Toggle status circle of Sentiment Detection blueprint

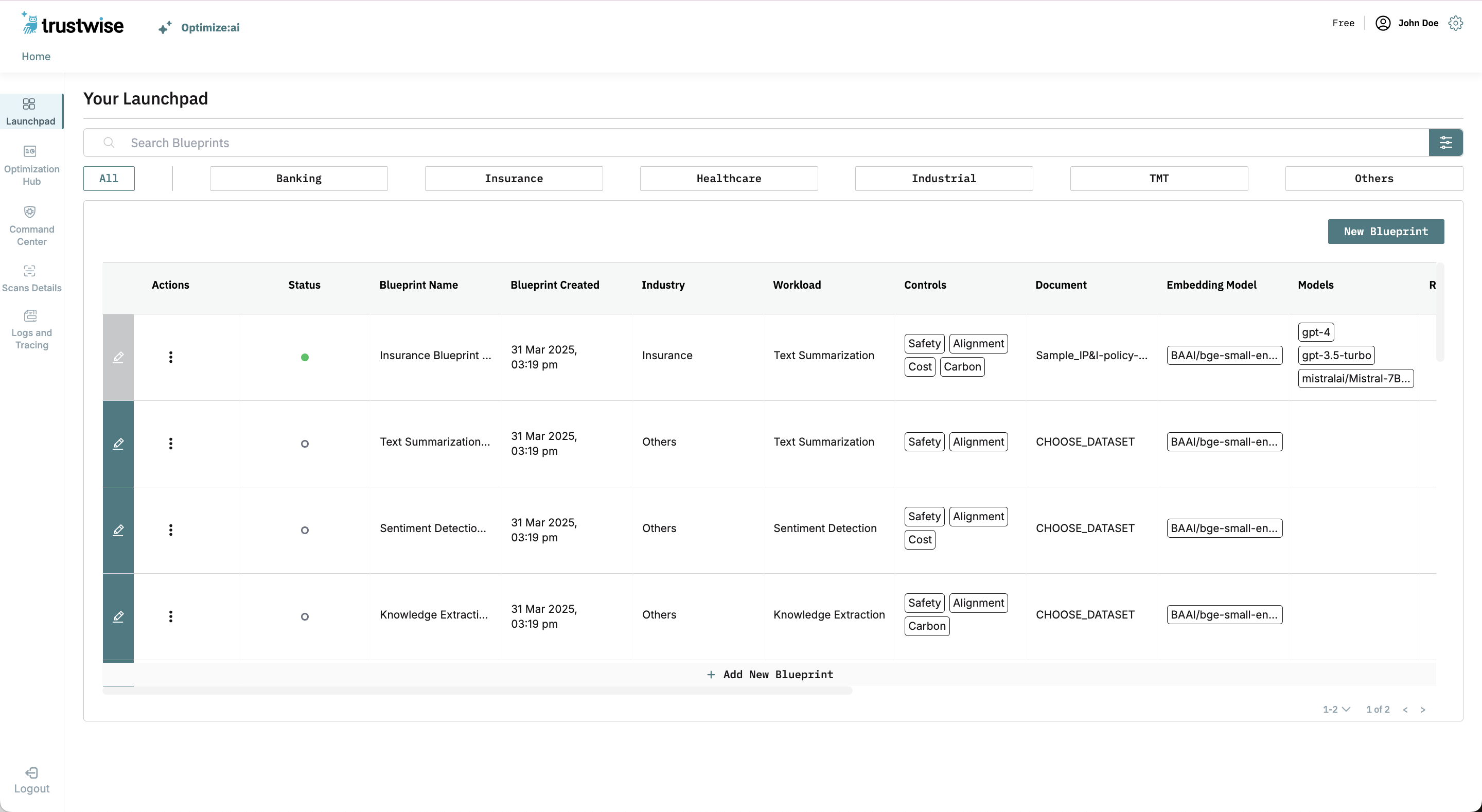(x=305, y=530)
